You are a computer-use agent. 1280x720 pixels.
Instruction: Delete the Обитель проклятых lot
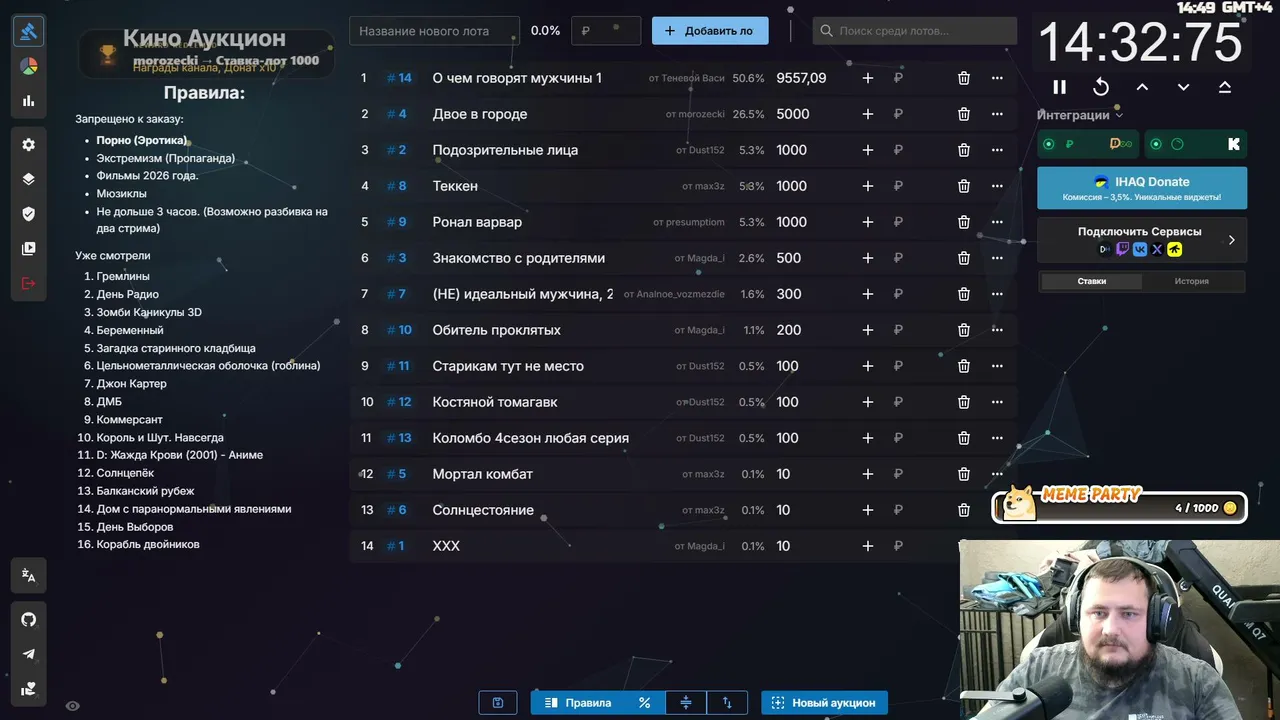964,330
